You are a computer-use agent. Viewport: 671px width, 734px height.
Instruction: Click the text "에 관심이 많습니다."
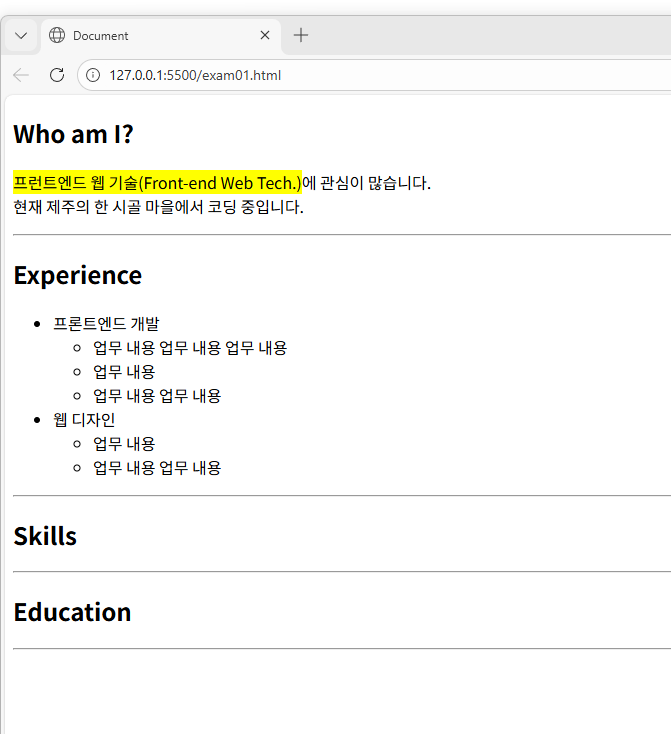pyautogui.click(x=366, y=183)
